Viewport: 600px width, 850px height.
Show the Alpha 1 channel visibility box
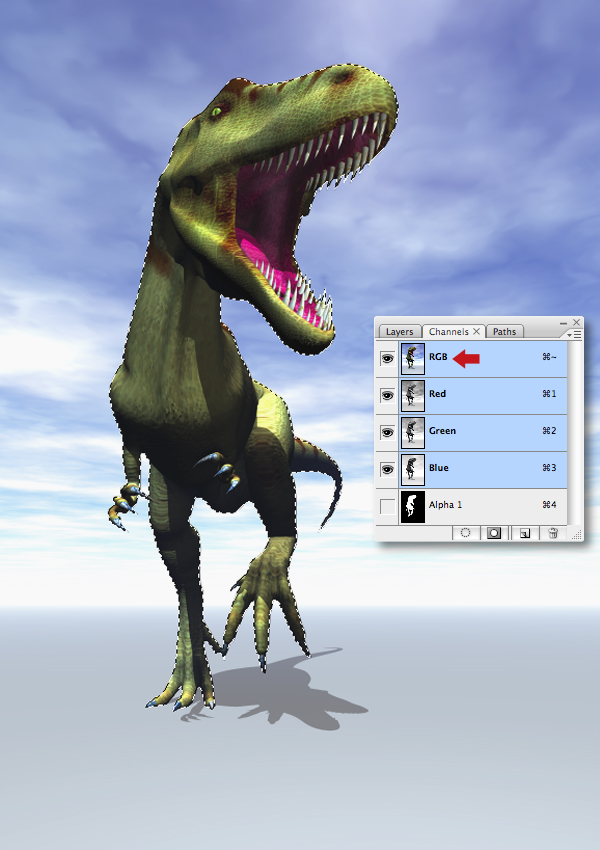387,506
